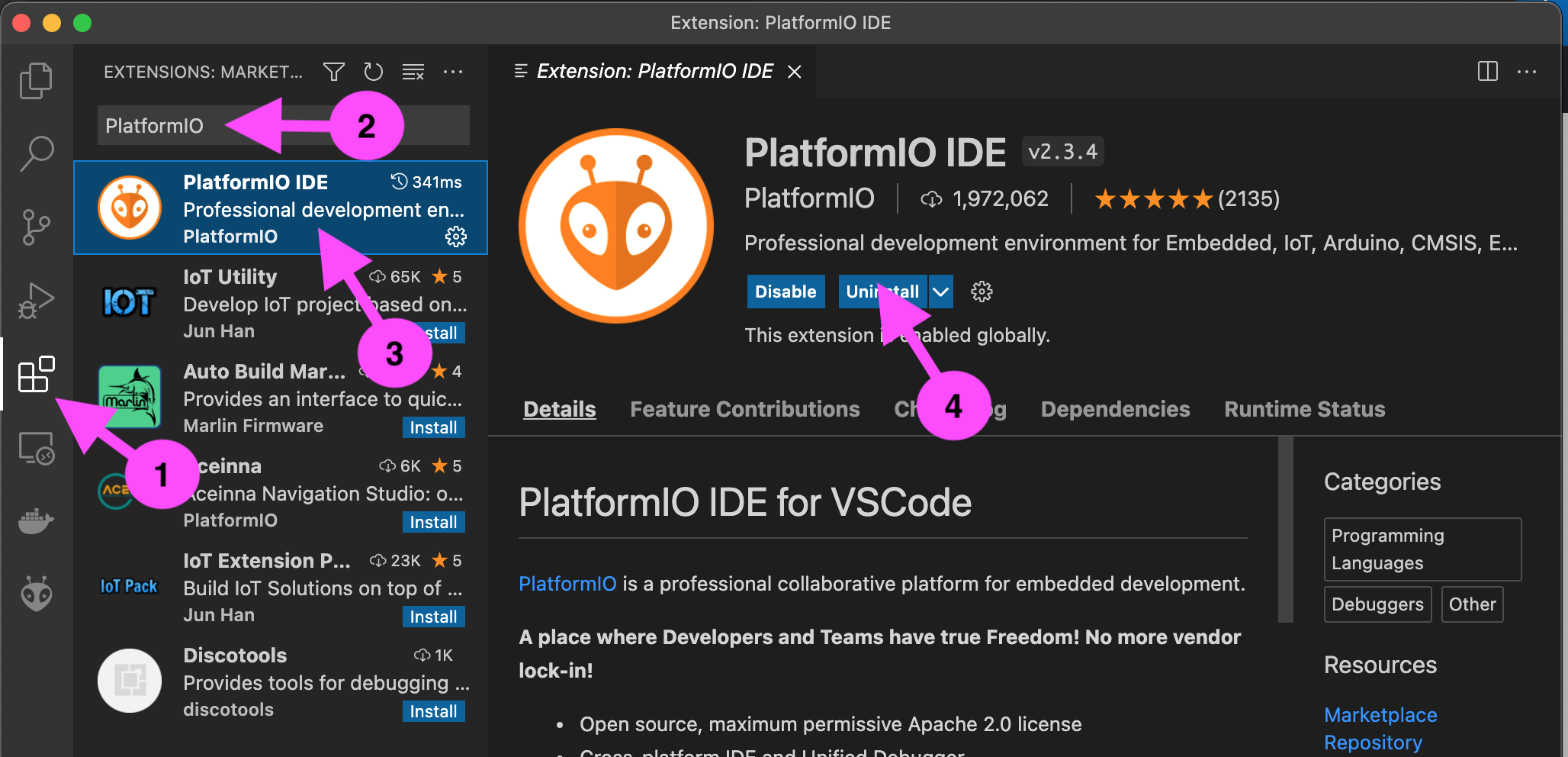
Task: Close the Extension: PlatformIO IDE tab
Action: (794, 71)
